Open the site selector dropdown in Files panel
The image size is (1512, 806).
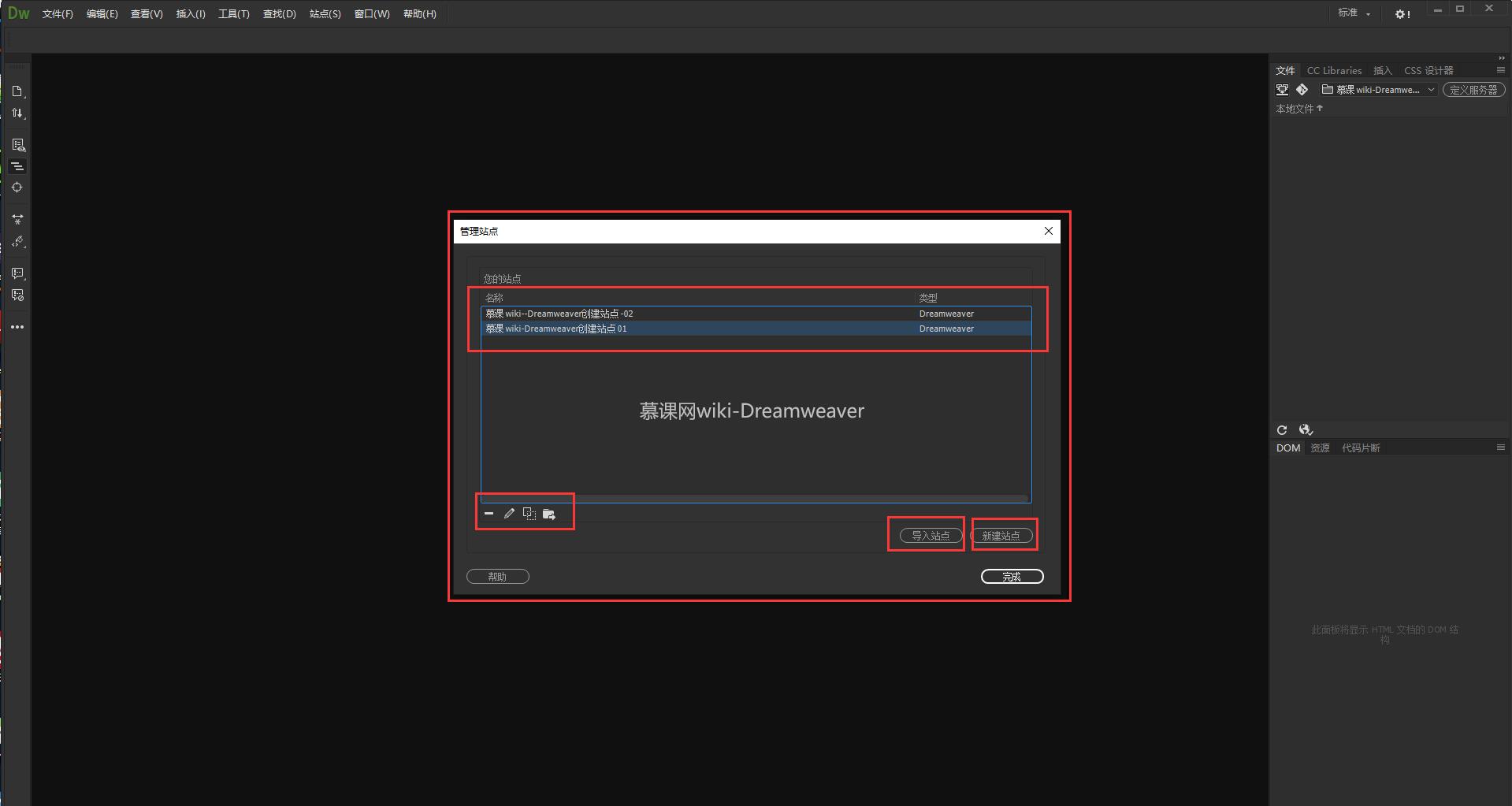coord(1379,90)
